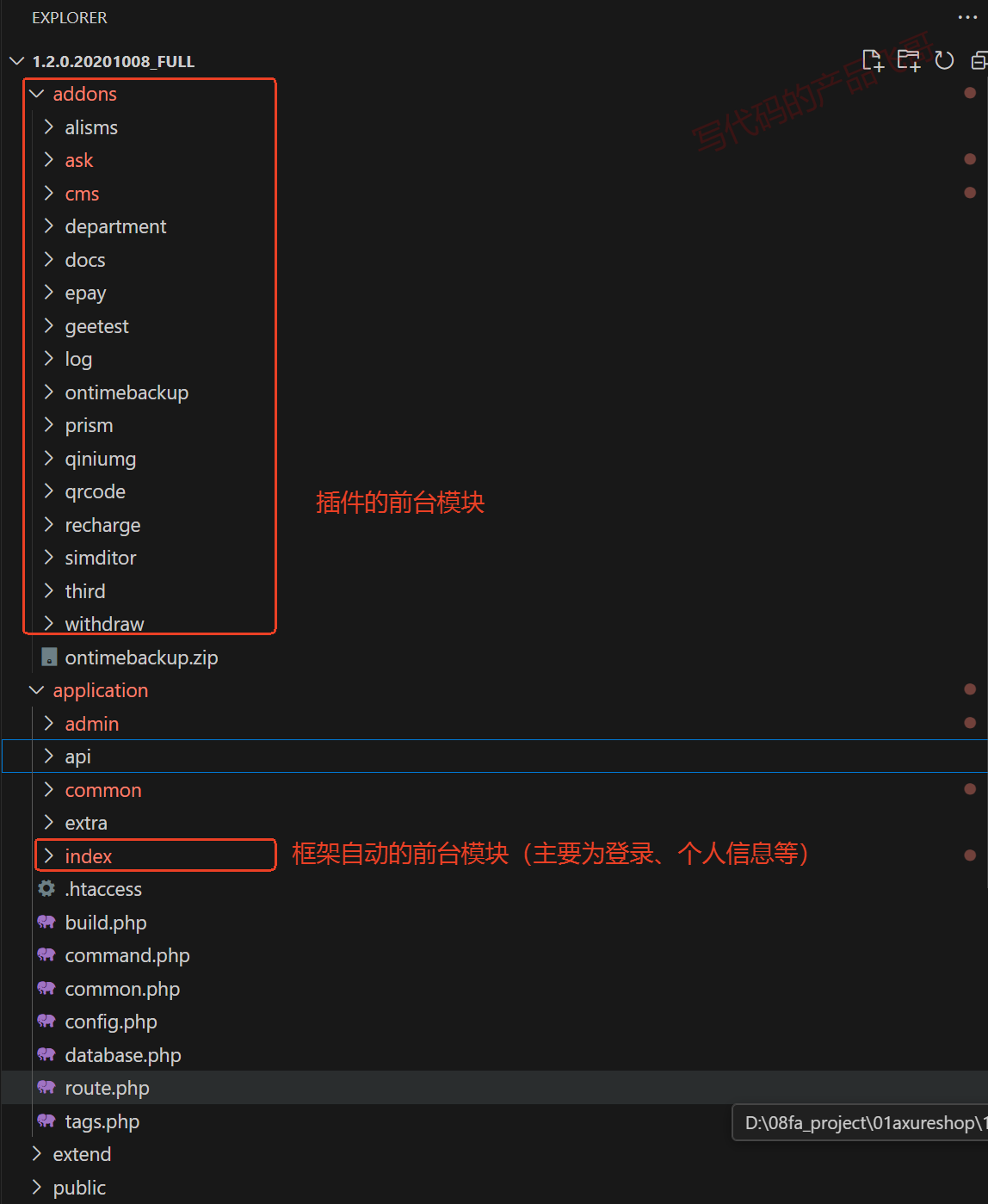Open the common.php file
Screen dimensions: 988x1204
122,989
